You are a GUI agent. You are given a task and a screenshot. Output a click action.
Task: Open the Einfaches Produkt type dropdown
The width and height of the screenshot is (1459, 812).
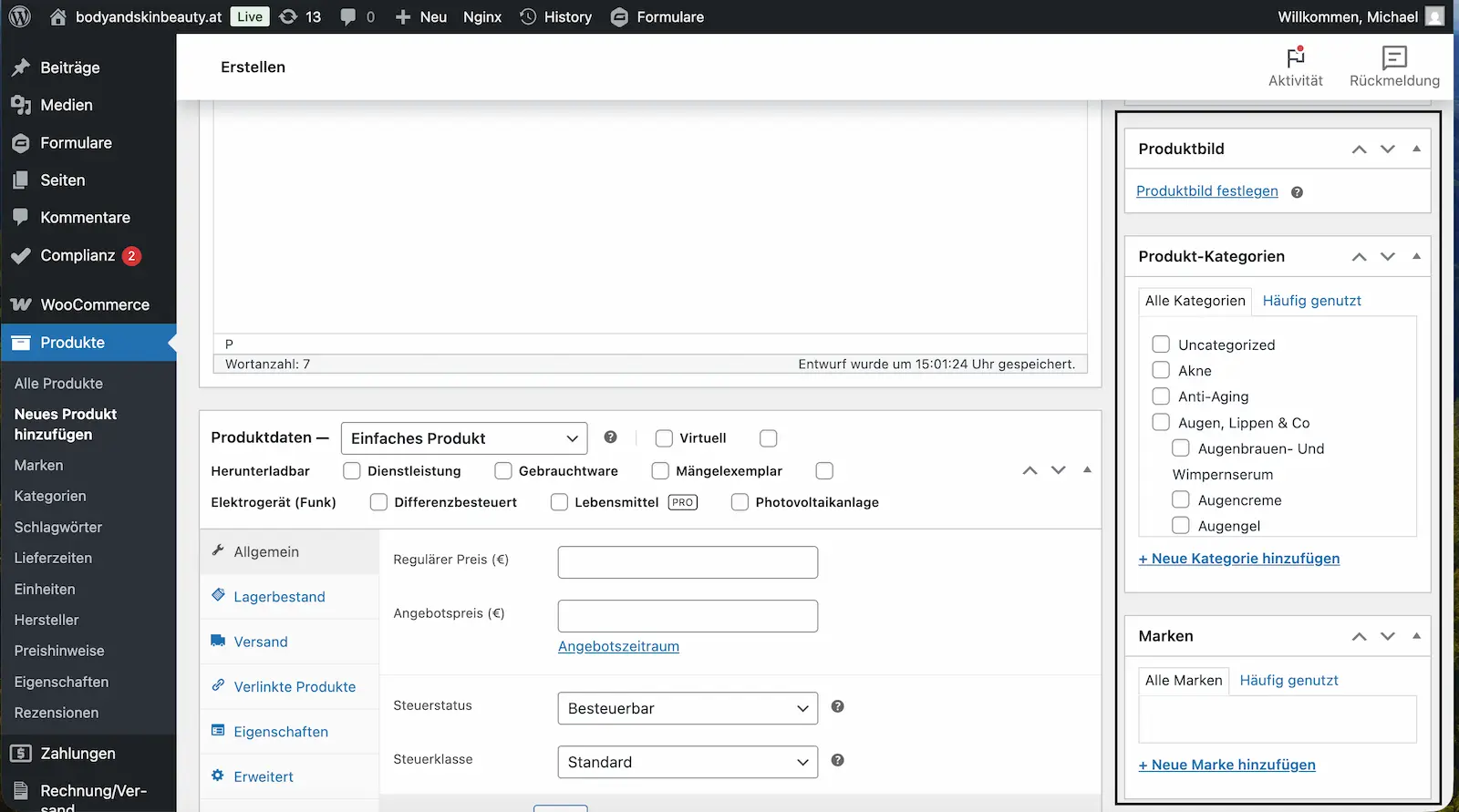(x=463, y=438)
